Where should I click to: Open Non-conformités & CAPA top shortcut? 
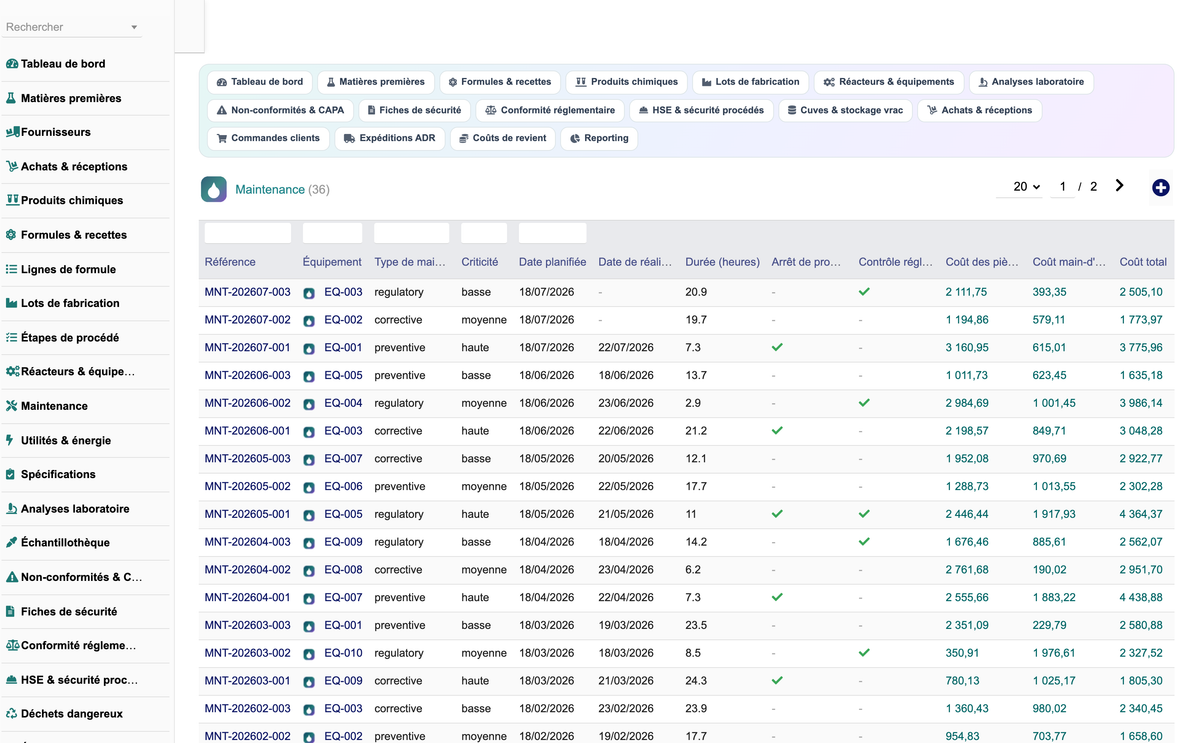[280, 110]
